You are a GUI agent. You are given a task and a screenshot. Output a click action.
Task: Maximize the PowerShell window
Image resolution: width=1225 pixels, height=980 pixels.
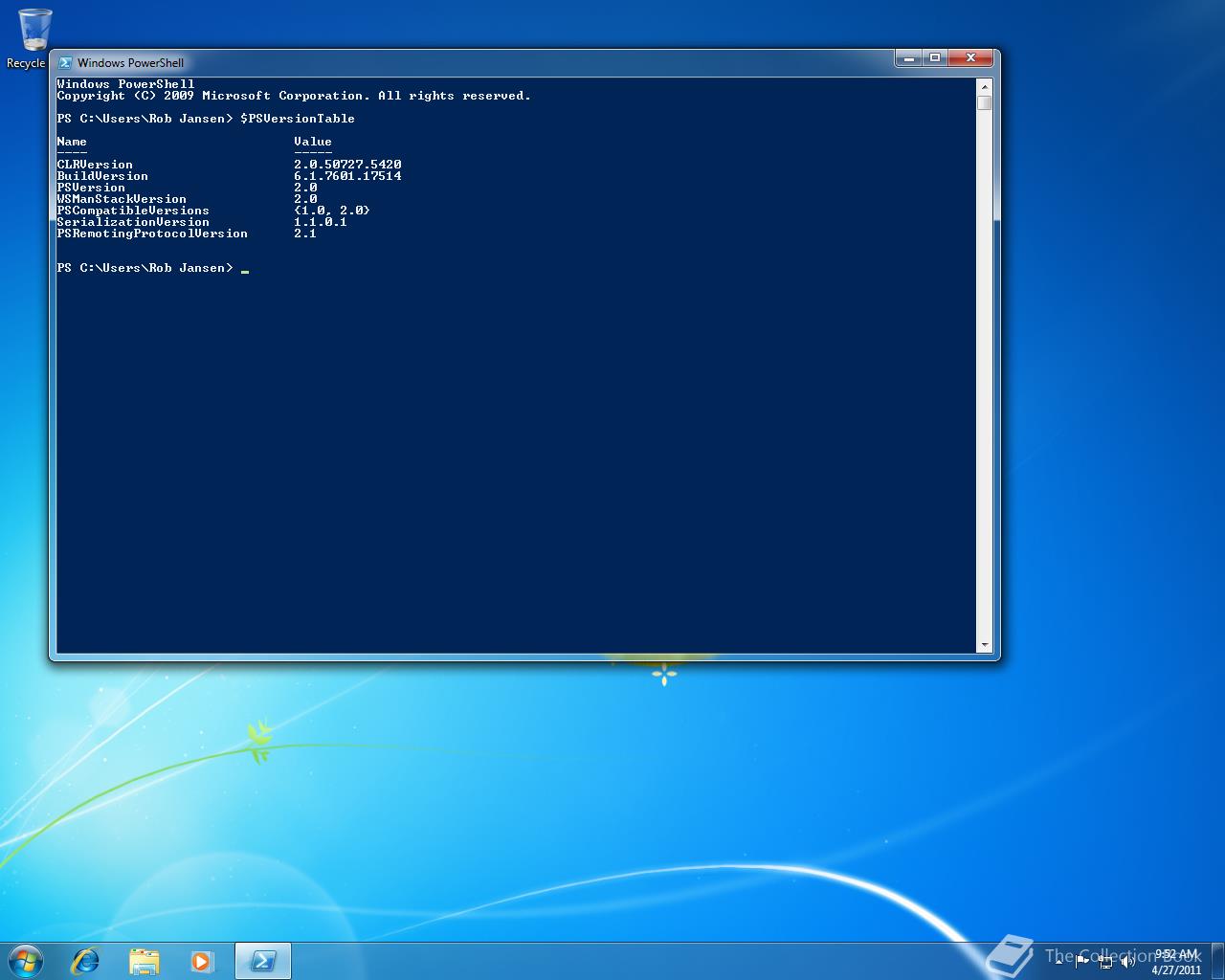pos(935,57)
